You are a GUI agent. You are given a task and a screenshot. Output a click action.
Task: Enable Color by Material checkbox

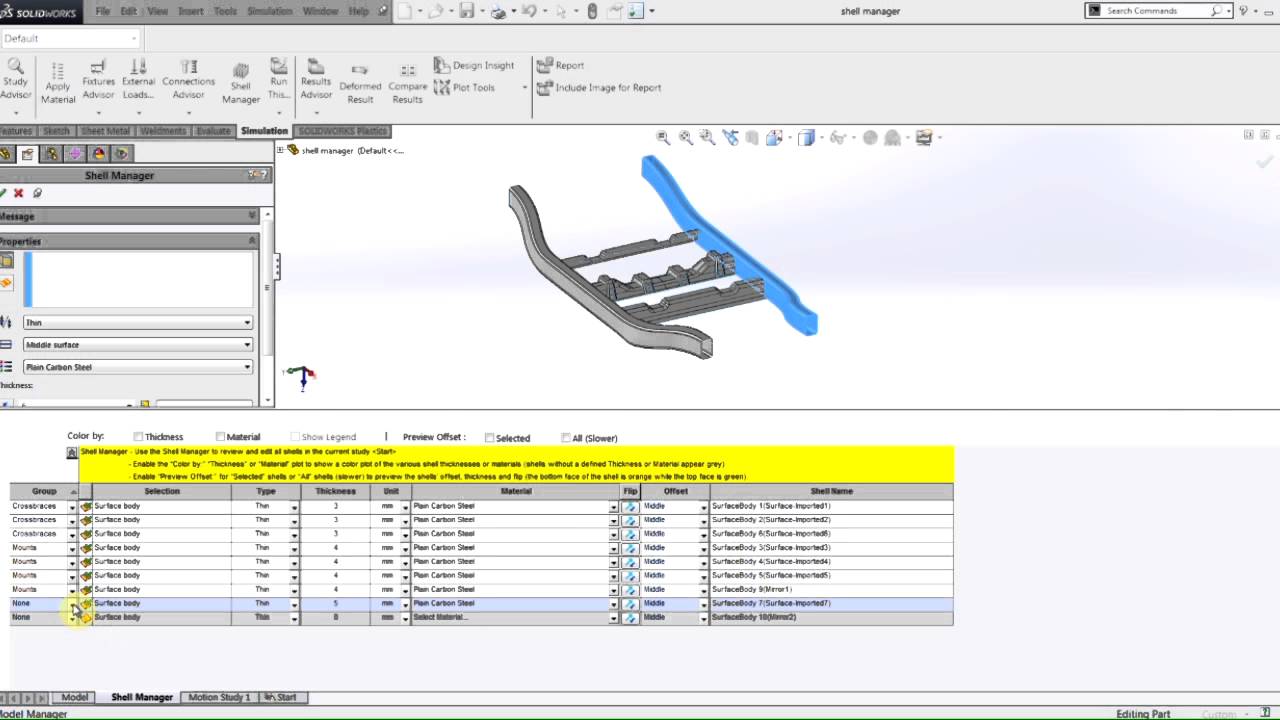[x=220, y=437]
